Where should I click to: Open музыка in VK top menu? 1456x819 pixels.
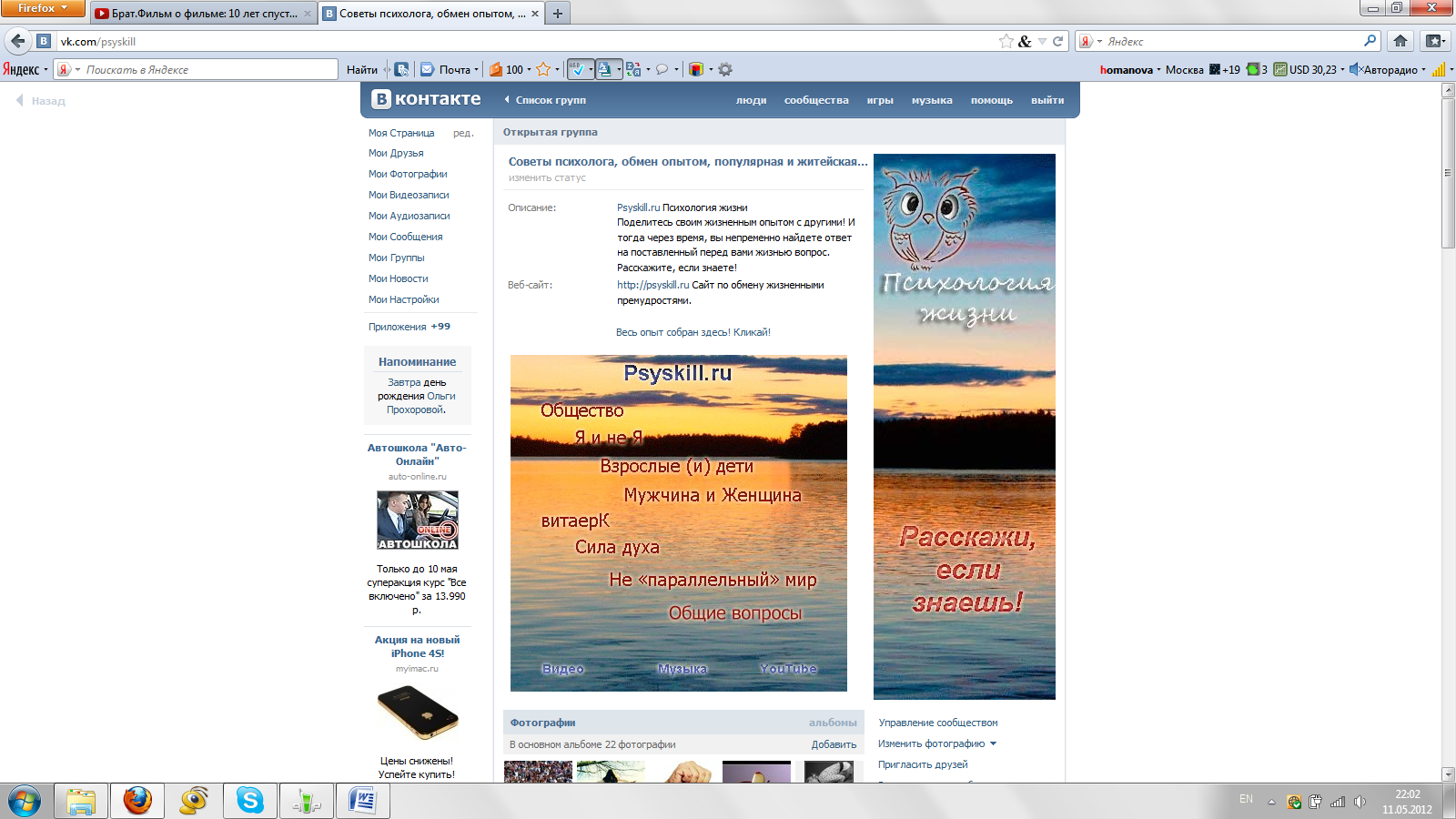[x=932, y=100]
